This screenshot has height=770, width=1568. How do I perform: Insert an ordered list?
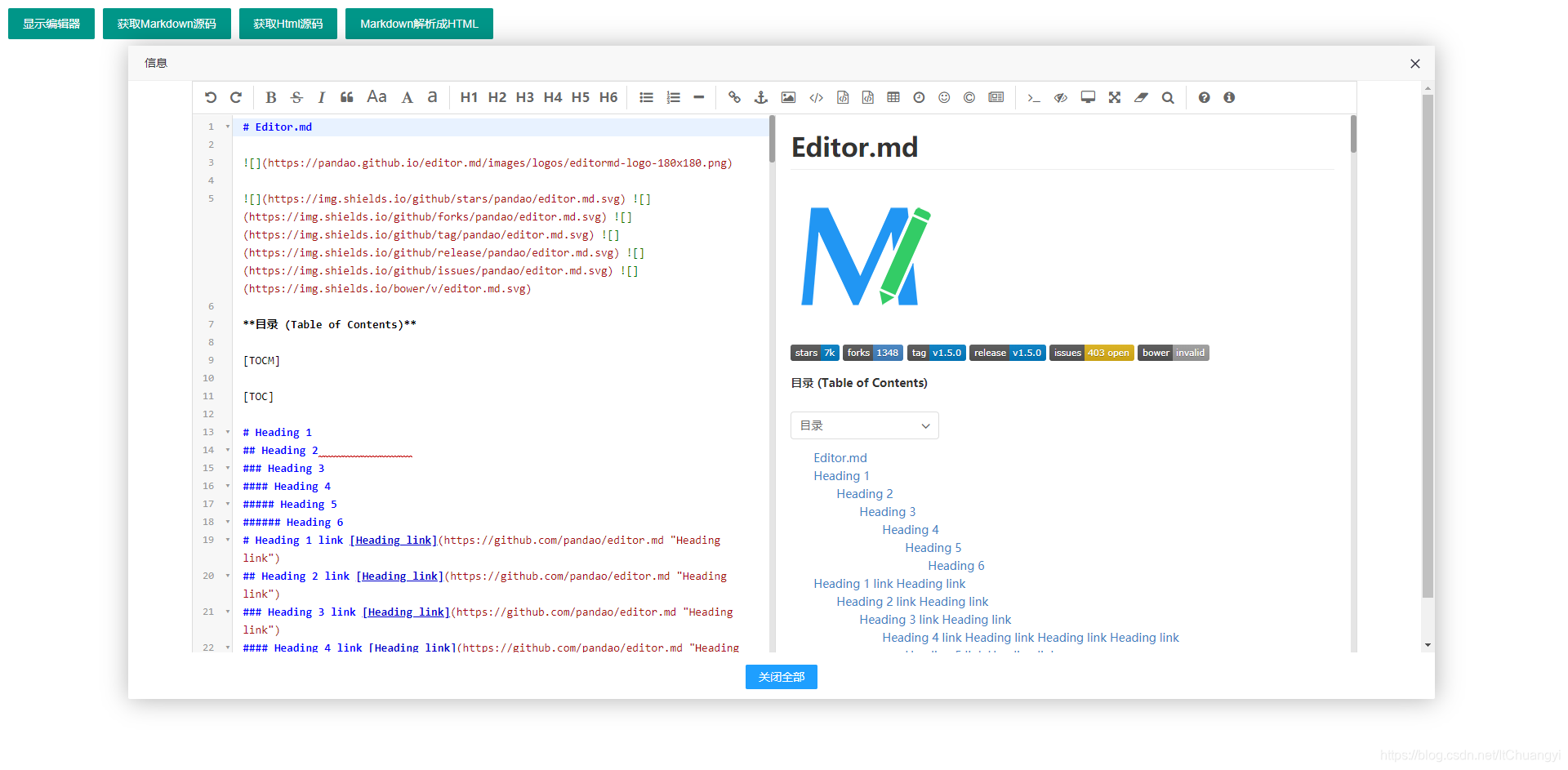[673, 97]
